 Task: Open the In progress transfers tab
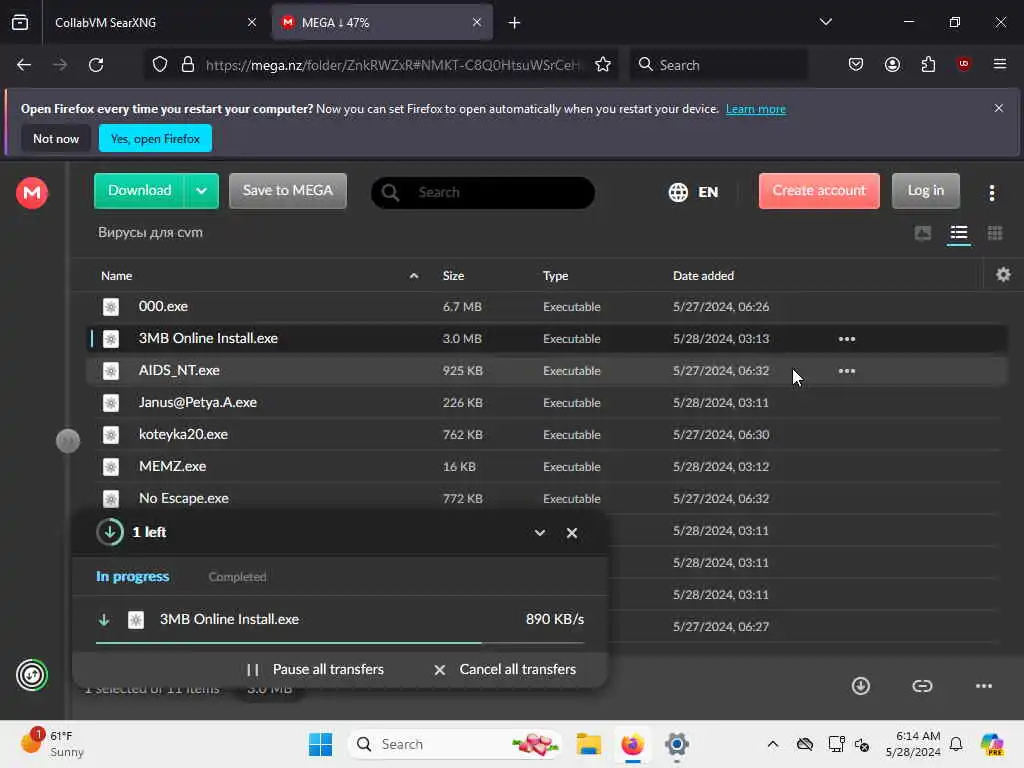133,577
